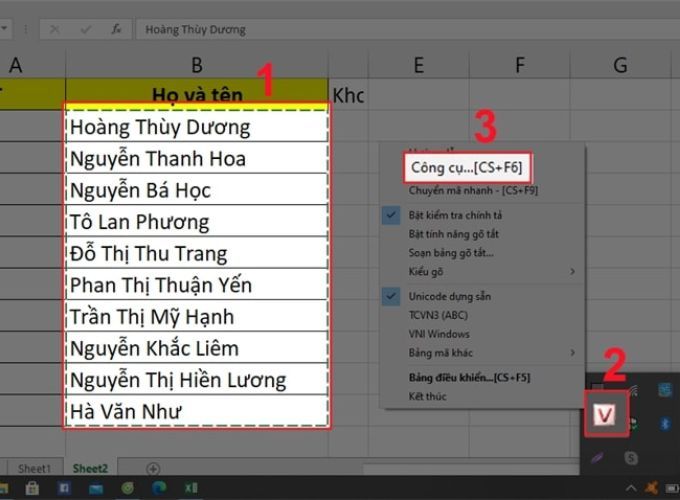Click the blue tray icon above Bluetooth
This screenshot has height=500, width=680.
tap(665, 389)
